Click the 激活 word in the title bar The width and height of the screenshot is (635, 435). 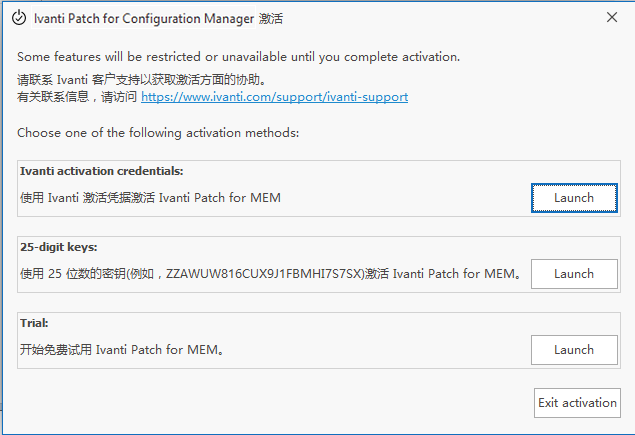(271, 19)
